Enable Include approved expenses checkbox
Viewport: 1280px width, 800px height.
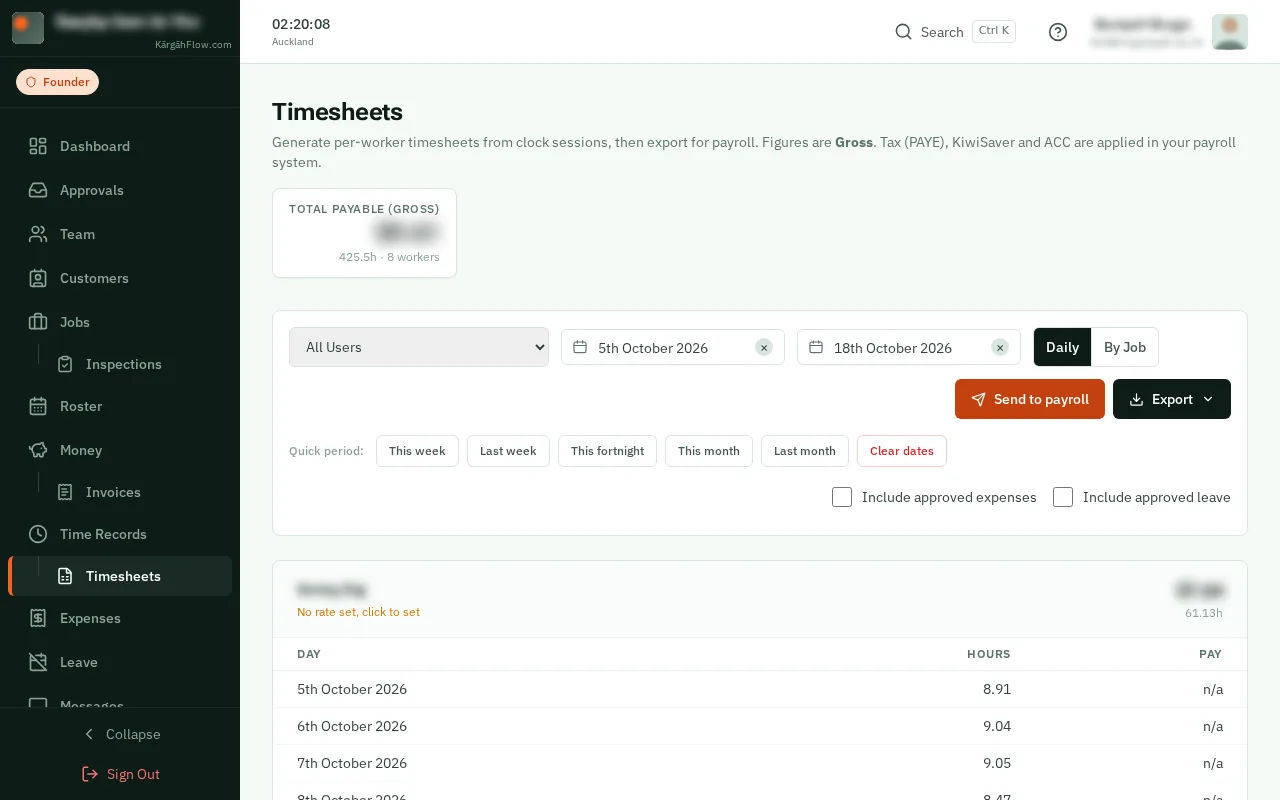(842, 497)
